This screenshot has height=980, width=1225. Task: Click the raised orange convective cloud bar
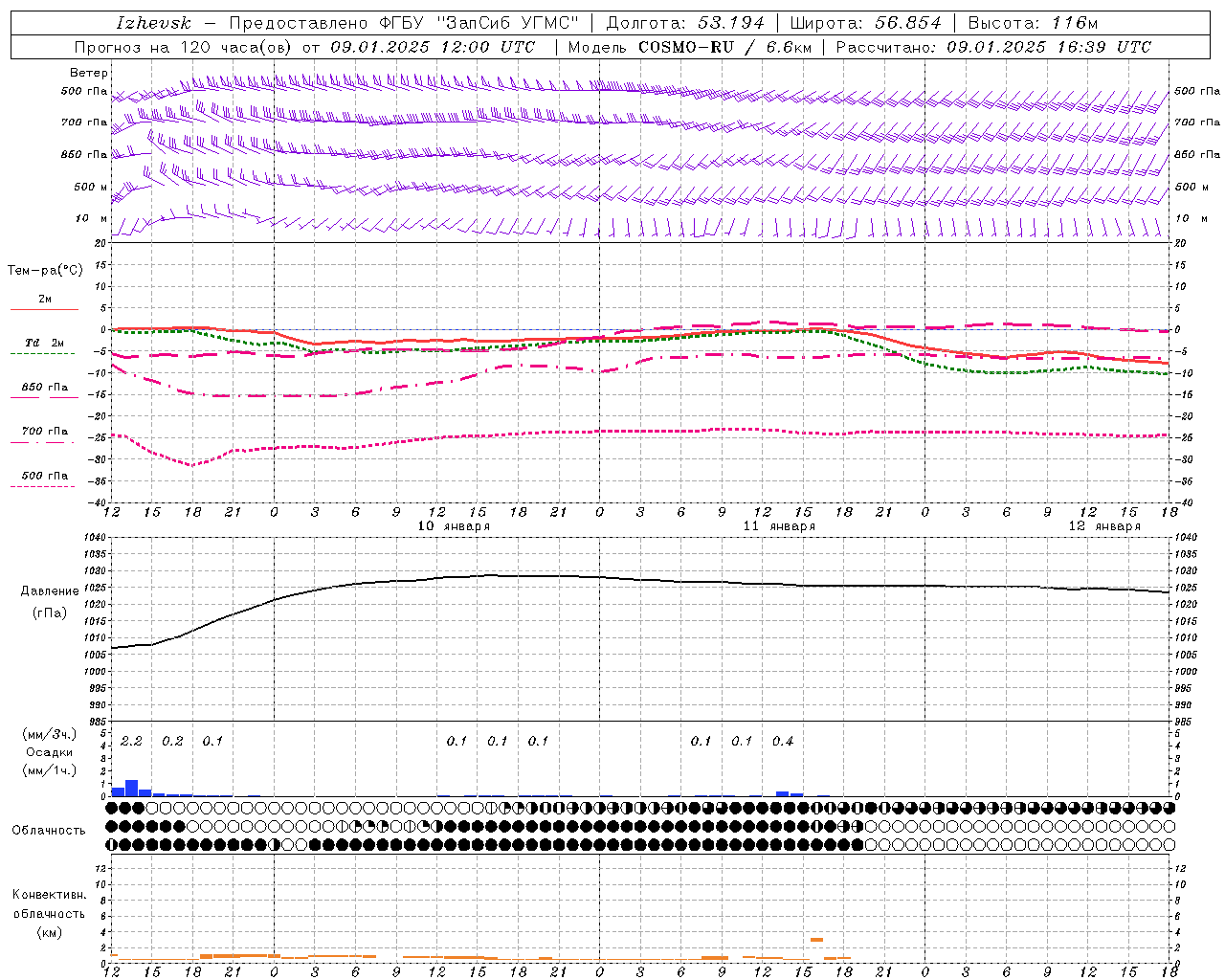[x=816, y=940]
